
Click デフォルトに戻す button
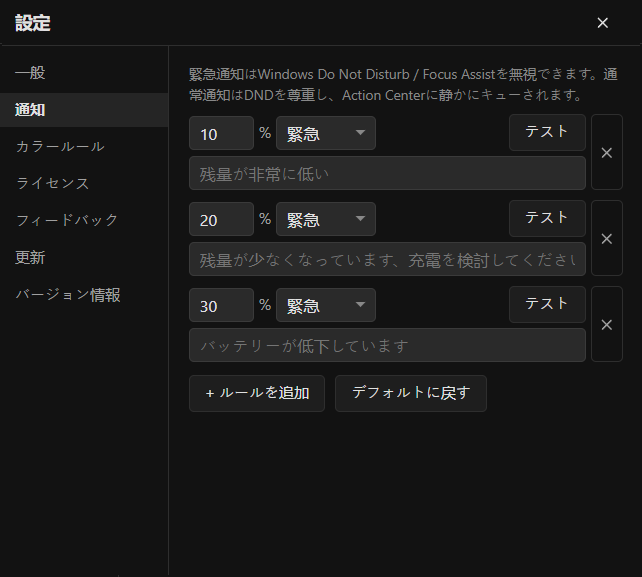click(x=411, y=394)
